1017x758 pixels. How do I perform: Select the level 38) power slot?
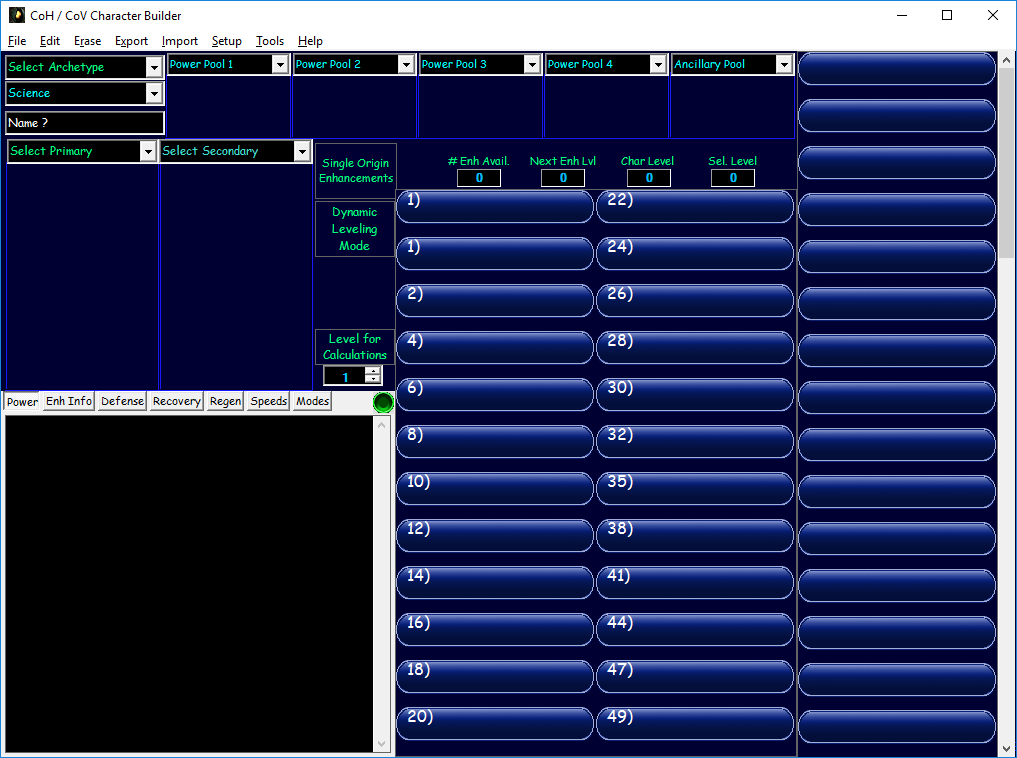[695, 536]
